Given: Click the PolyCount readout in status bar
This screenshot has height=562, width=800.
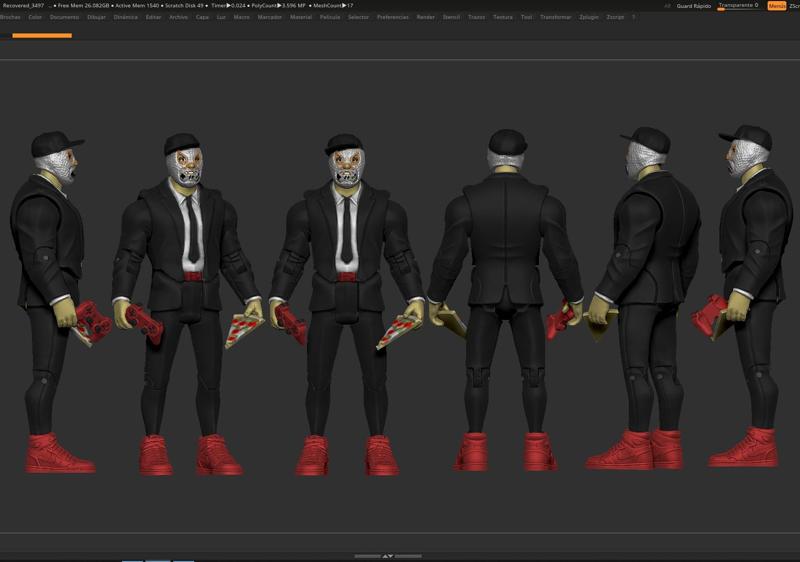Looking at the screenshot, I should (x=279, y=6).
